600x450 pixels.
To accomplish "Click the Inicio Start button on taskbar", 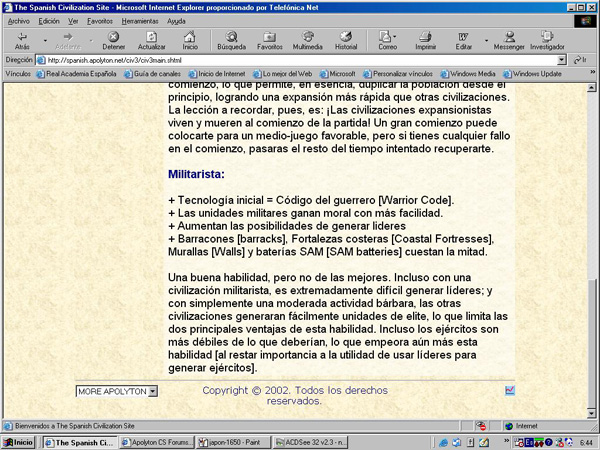I will 19,441.
